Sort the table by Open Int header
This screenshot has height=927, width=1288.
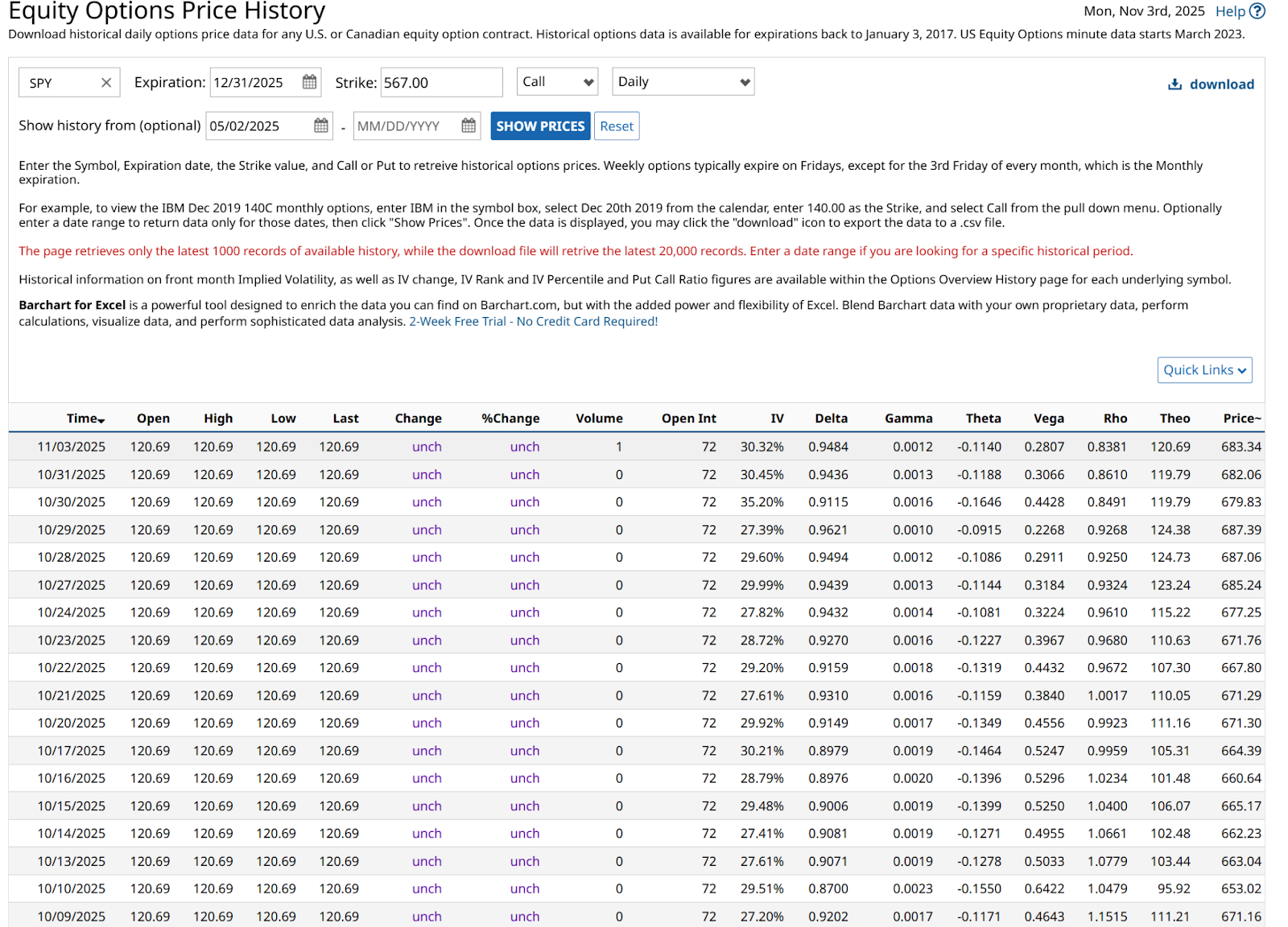click(688, 418)
